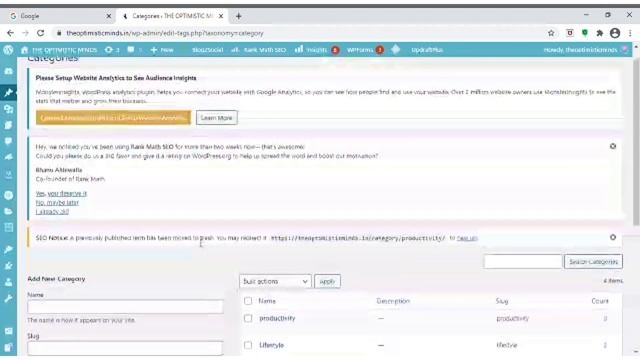Open the Chrome profile avatar icon
The image size is (640, 360).
click(x=615, y=33)
